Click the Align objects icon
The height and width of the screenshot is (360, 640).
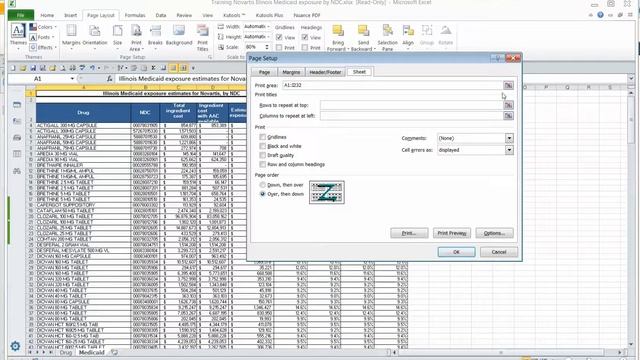coord(408,31)
